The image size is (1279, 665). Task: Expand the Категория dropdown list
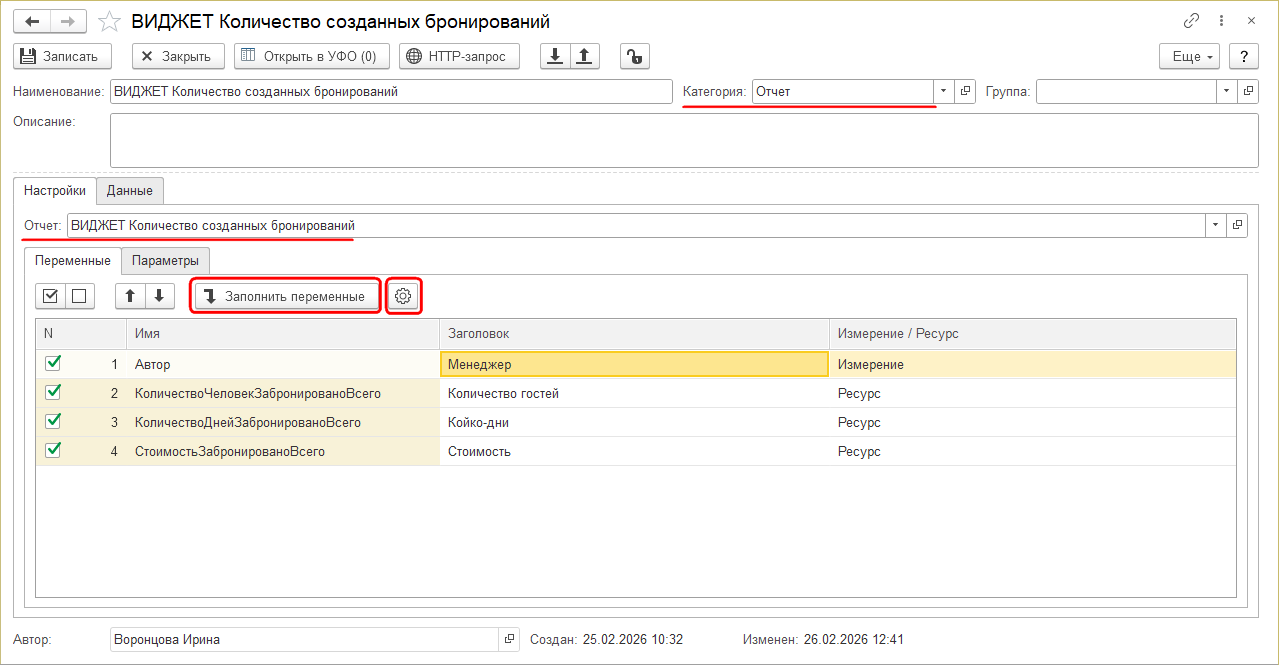point(944,92)
